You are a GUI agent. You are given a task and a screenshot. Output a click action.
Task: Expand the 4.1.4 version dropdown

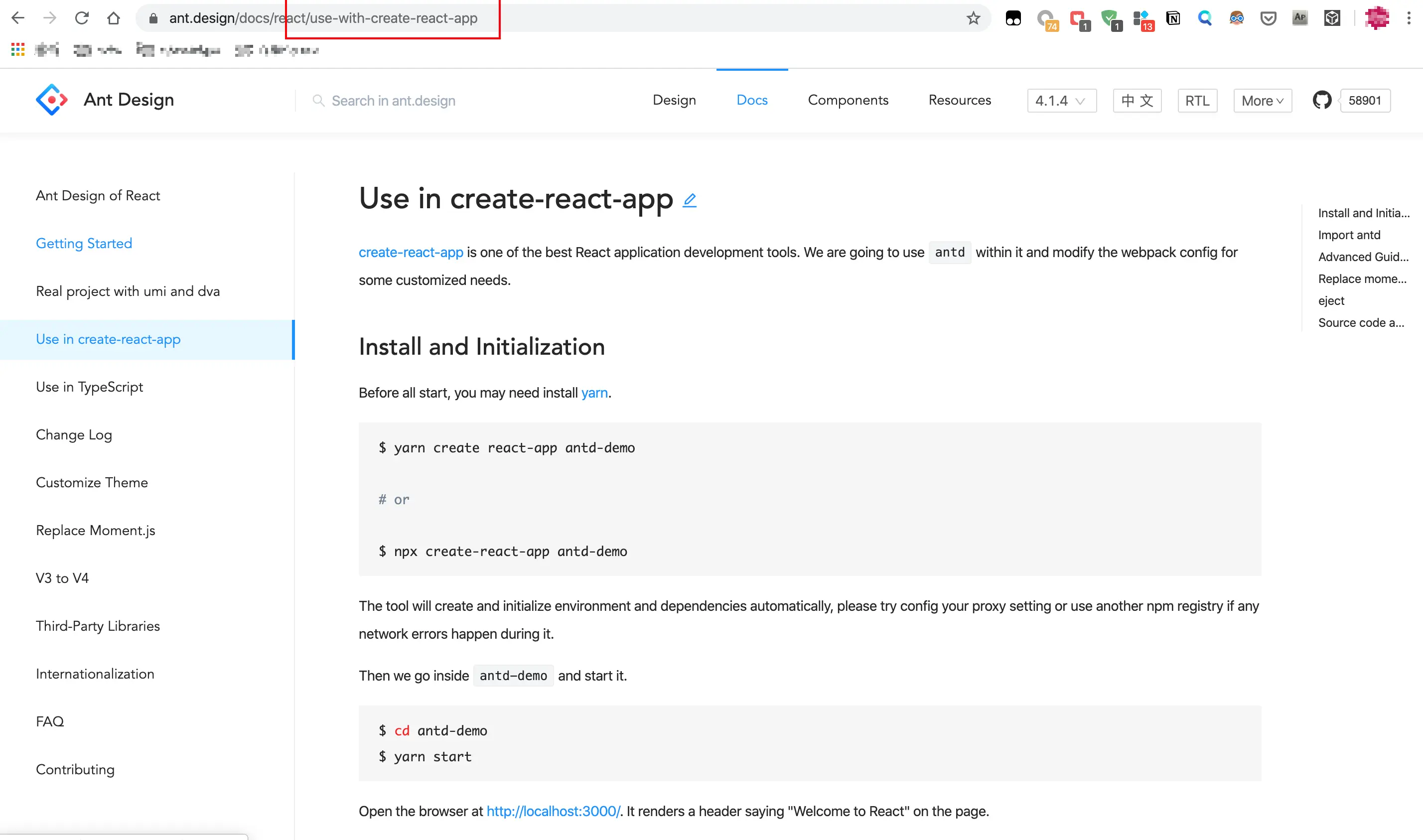pos(1061,101)
